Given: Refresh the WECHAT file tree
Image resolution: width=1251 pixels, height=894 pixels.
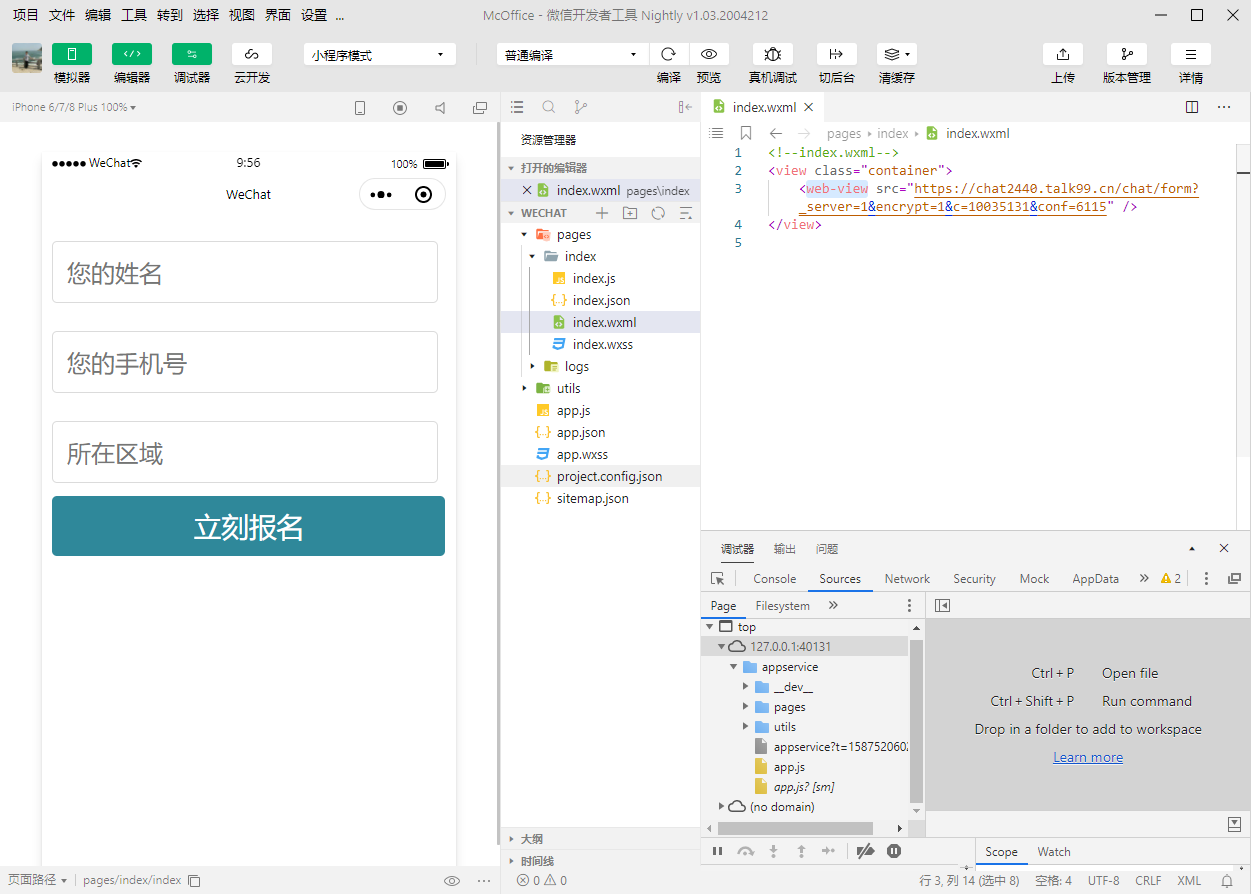Looking at the screenshot, I should 658,213.
